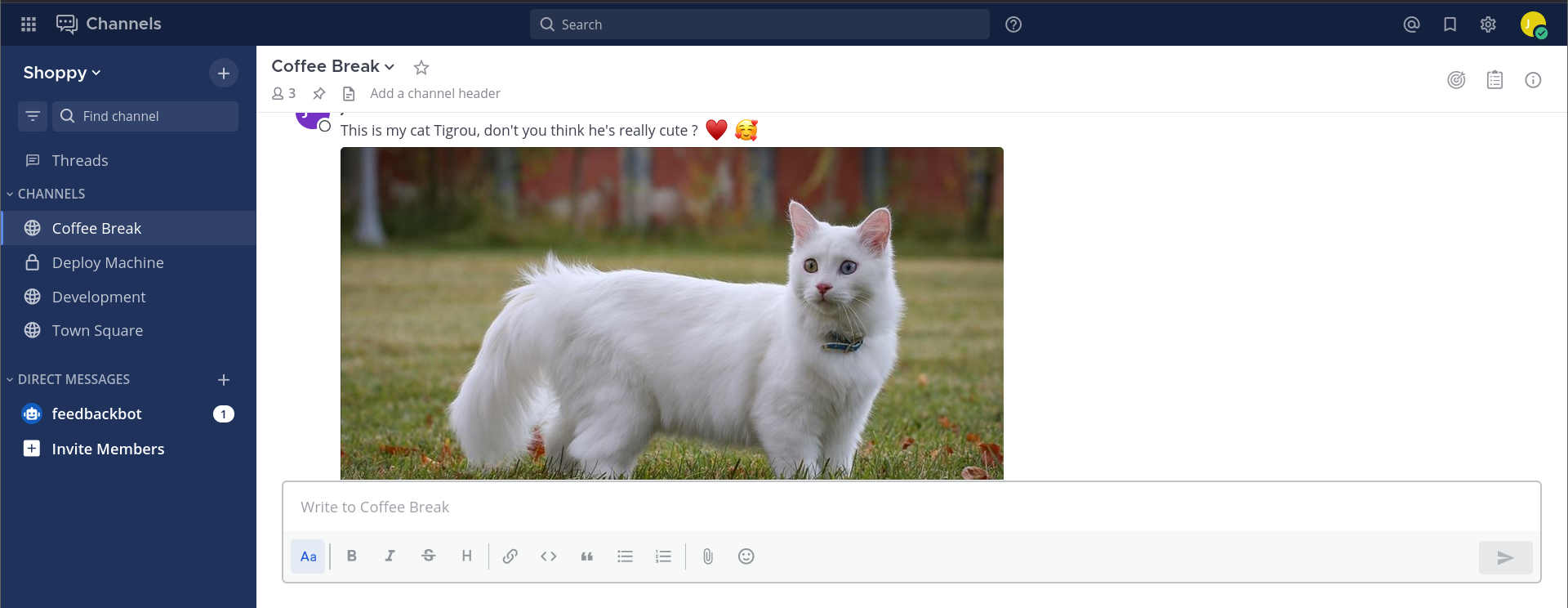Viewport: 1568px width, 608px height.
Task: Click Invite Members
Action: (x=108, y=449)
